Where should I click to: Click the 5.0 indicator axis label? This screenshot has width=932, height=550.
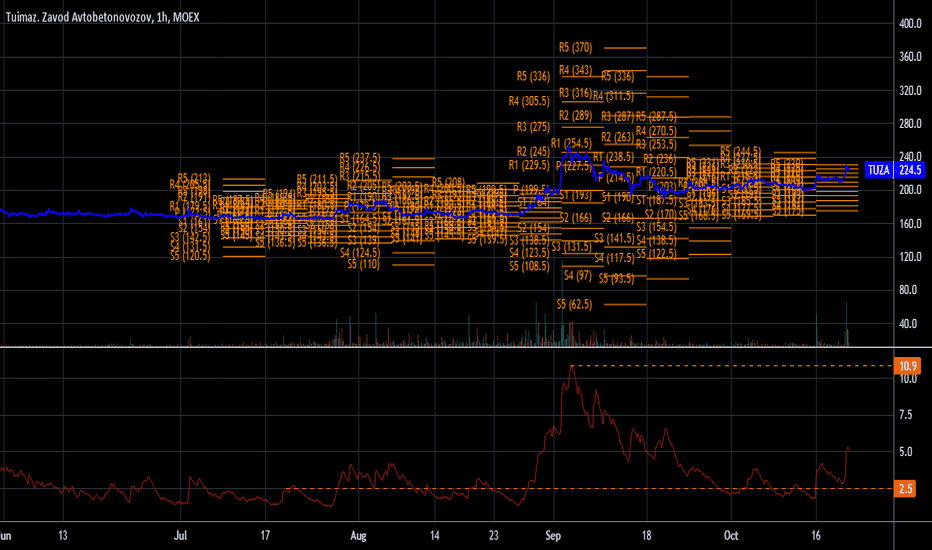pyautogui.click(x=905, y=452)
